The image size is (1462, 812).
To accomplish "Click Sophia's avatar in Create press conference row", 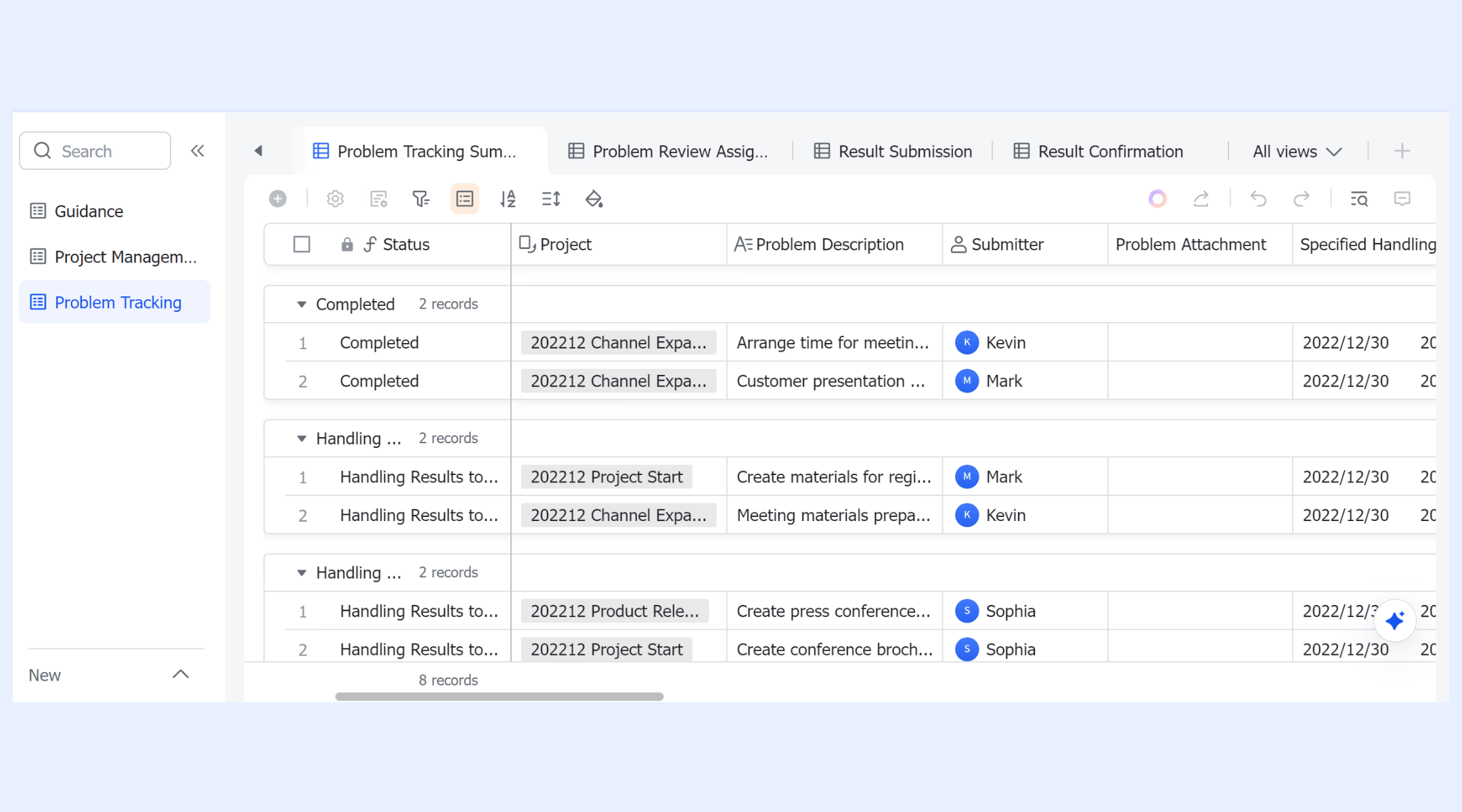I will (967, 611).
